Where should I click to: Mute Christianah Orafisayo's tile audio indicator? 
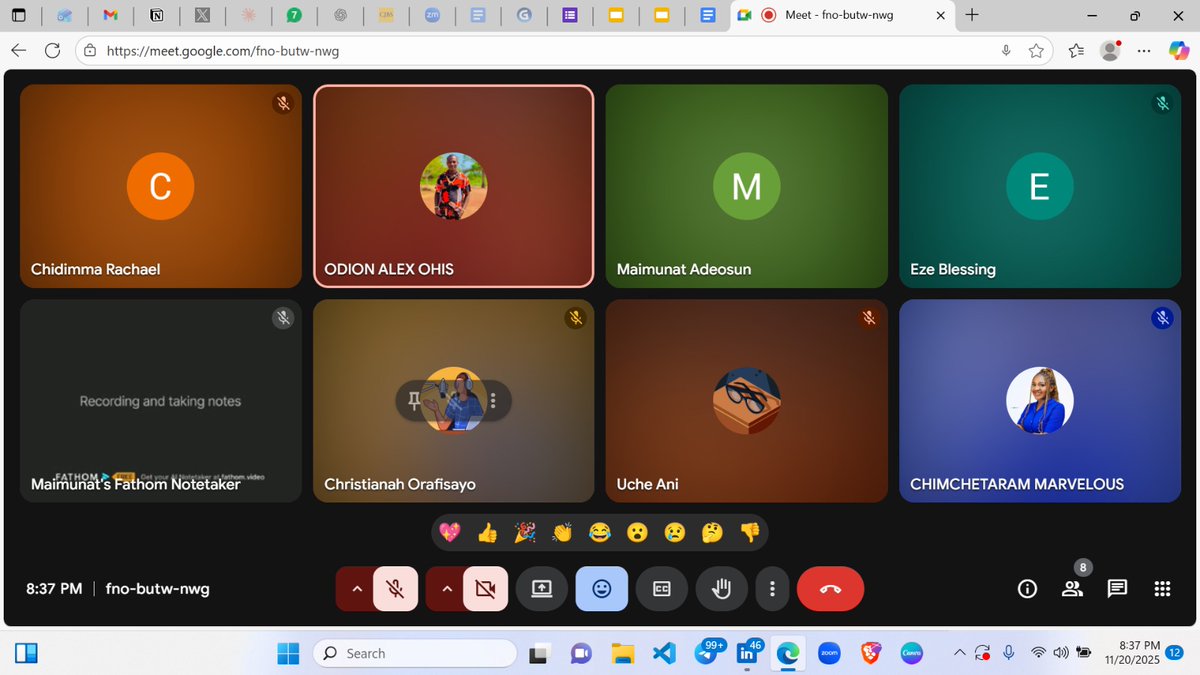click(575, 318)
